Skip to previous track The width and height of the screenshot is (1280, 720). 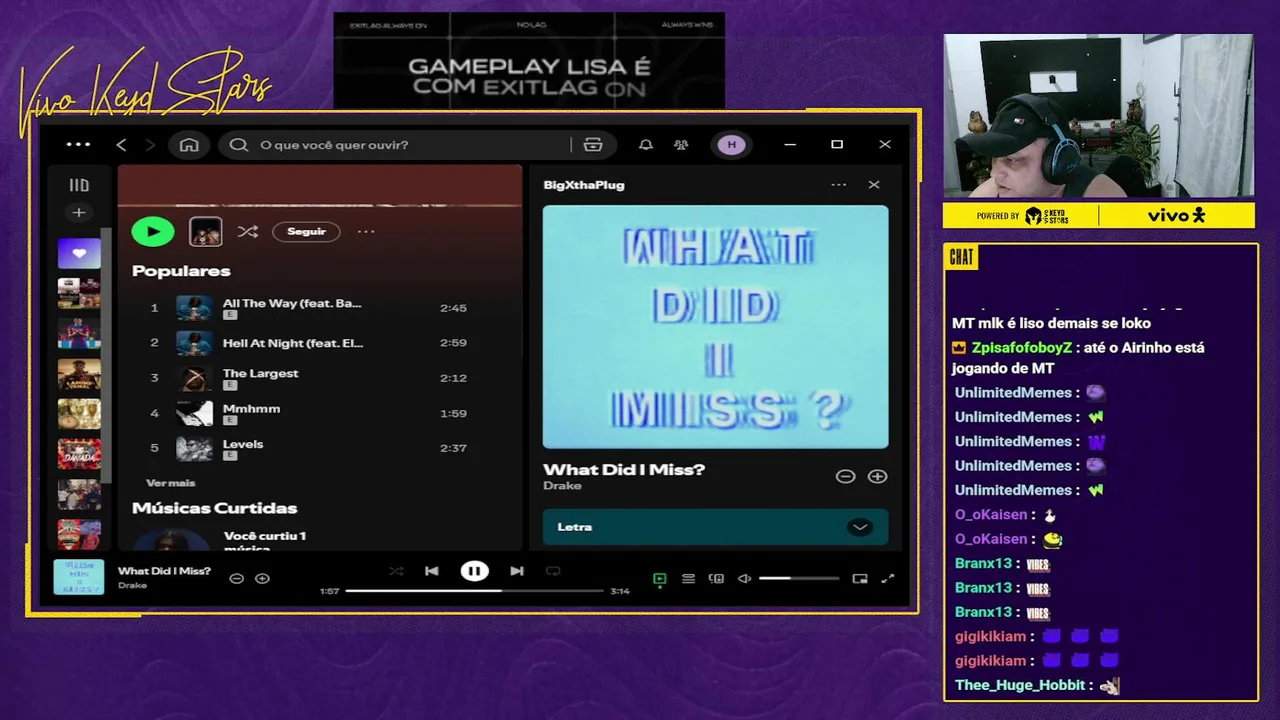[432, 571]
